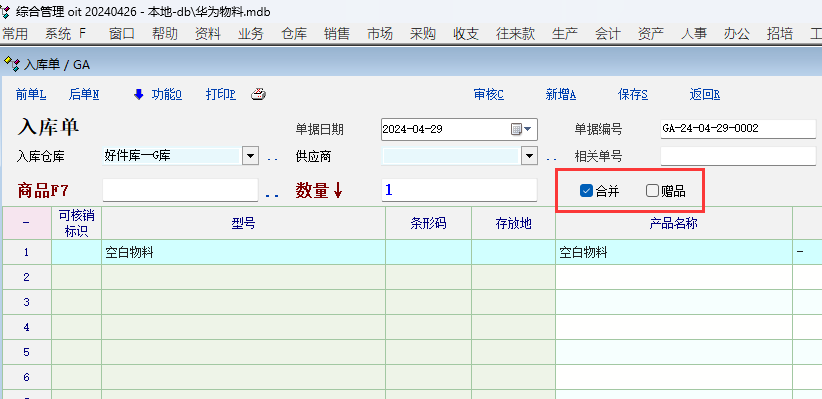Select 空白物料 cell in 产品名称 column

click(674, 252)
